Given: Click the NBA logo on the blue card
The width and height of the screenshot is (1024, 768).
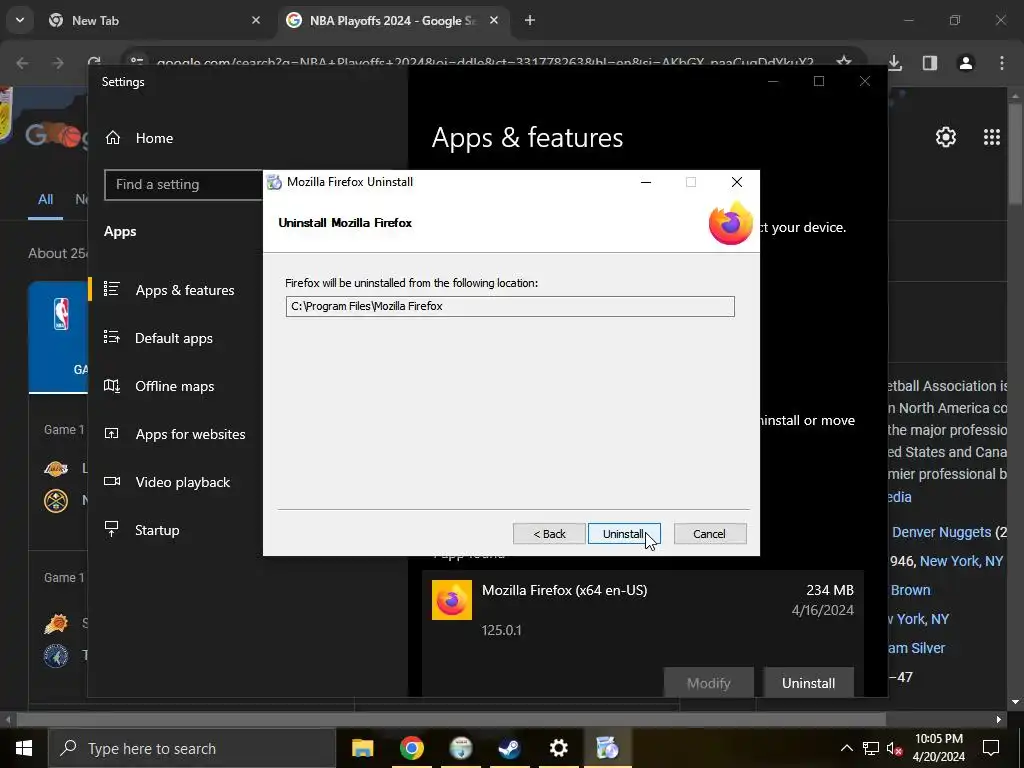Looking at the screenshot, I should [61, 313].
